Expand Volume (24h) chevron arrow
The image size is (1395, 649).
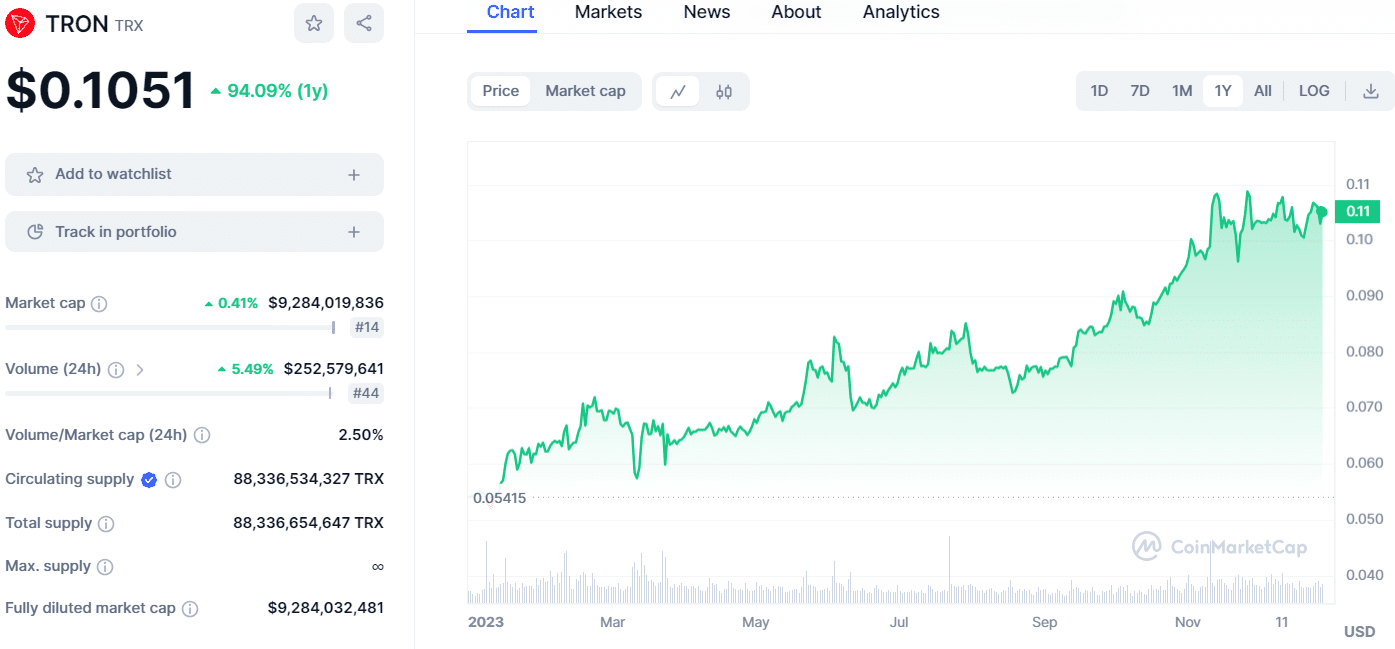[140, 370]
